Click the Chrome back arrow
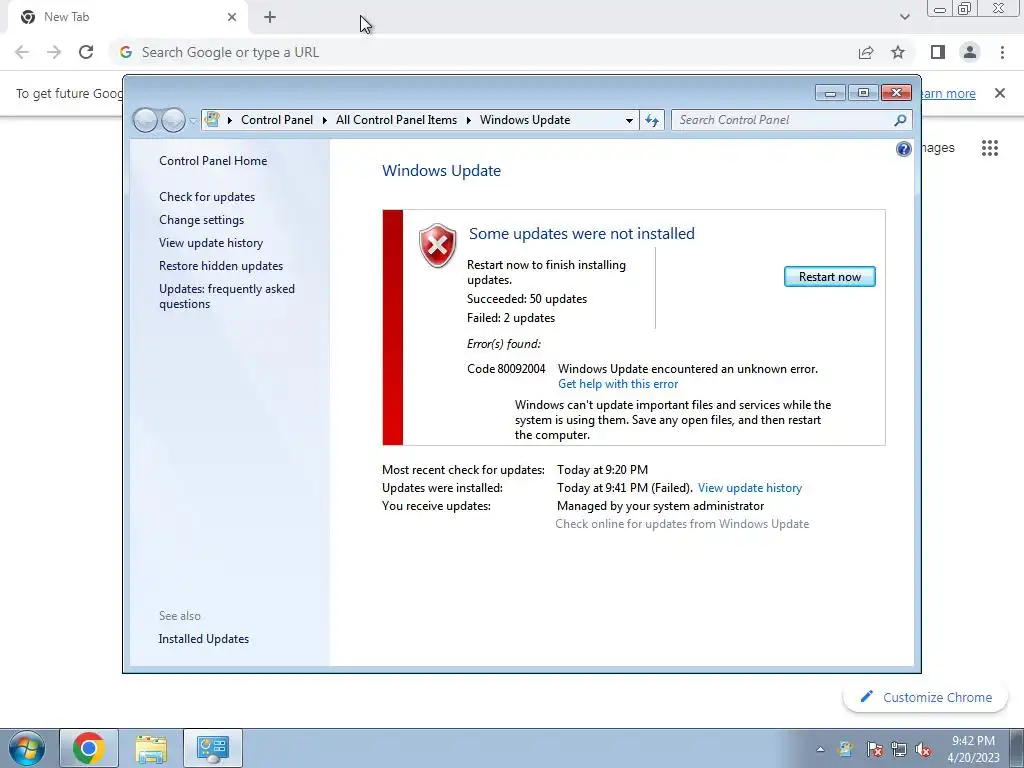 (x=22, y=52)
